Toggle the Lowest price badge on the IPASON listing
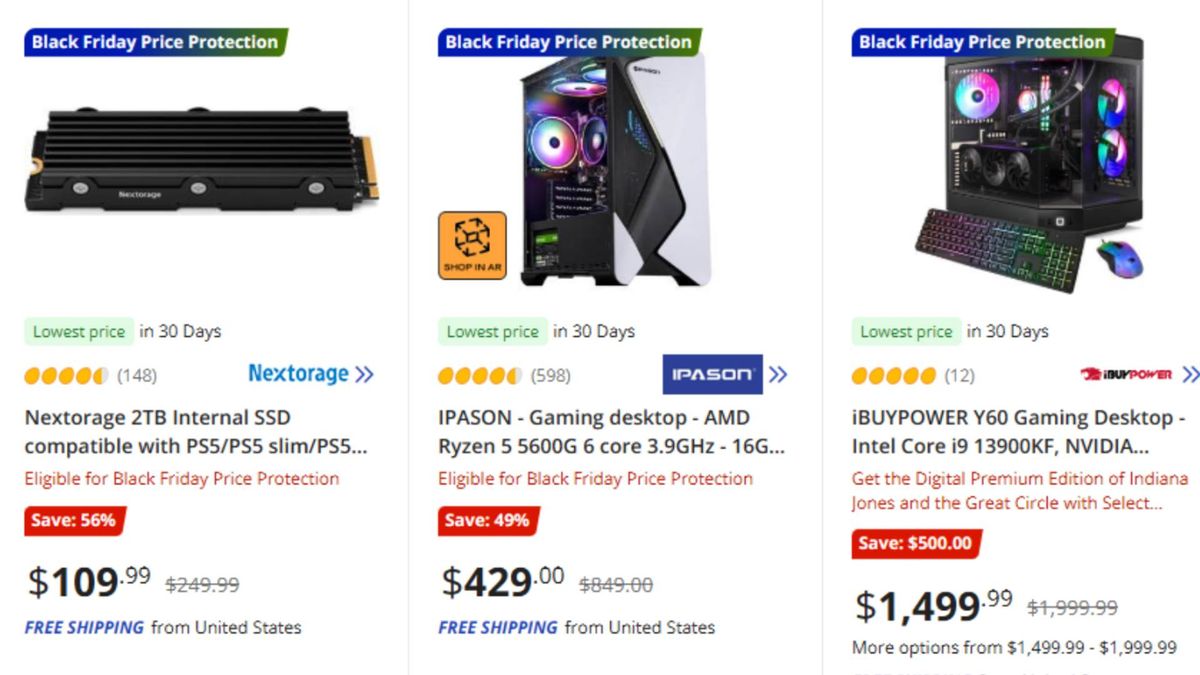Screen dimensions: 1200x675 492,331
